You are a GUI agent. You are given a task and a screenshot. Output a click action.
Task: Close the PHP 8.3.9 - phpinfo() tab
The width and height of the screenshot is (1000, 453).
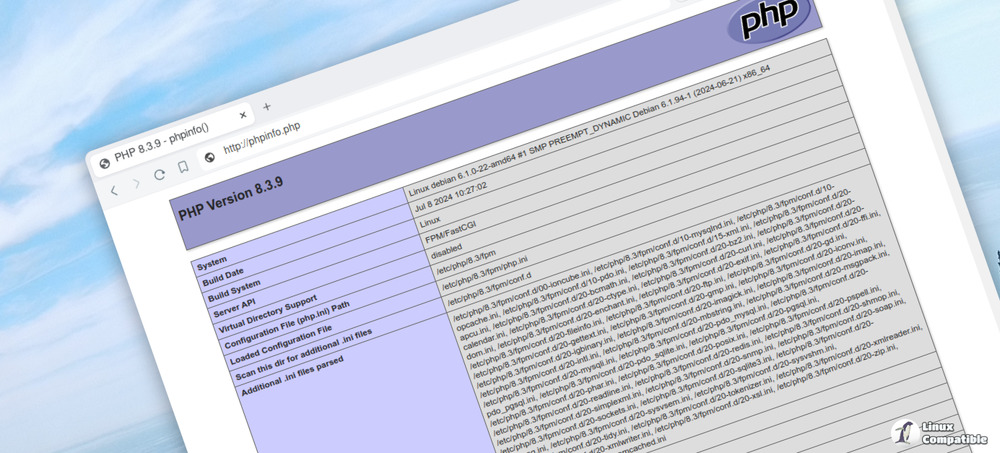click(243, 116)
